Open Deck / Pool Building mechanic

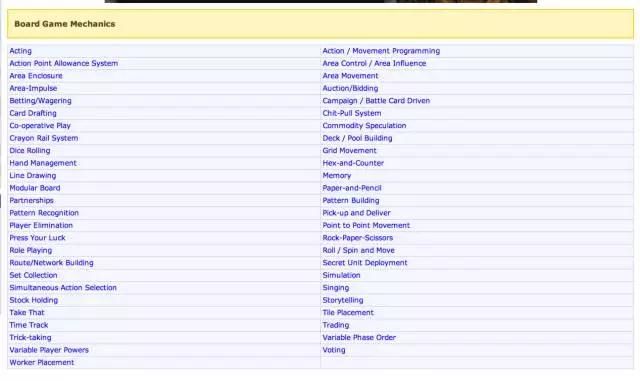pos(357,138)
